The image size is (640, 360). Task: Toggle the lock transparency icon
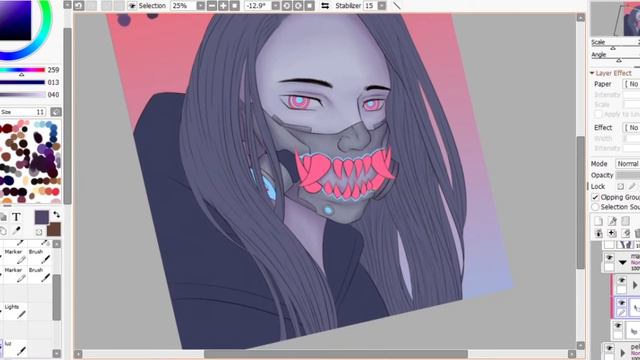(620, 187)
